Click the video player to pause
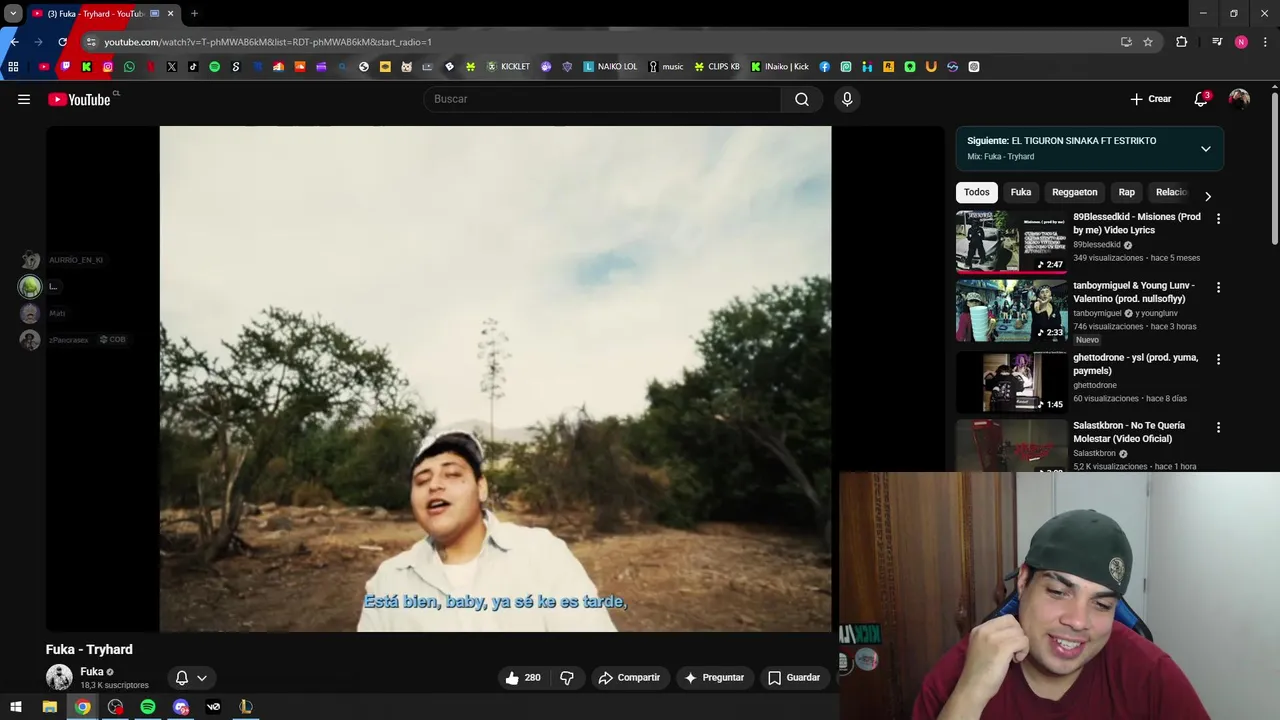The width and height of the screenshot is (1280, 720). [x=495, y=379]
